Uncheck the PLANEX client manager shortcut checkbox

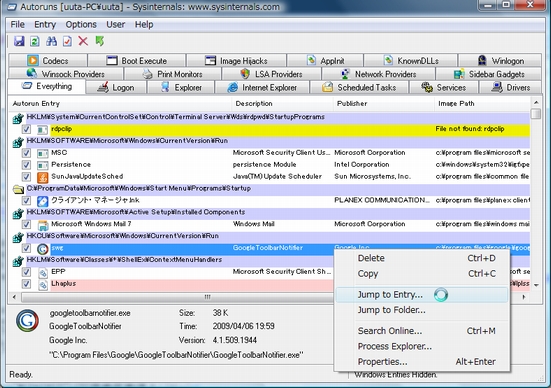click(x=26, y=201)
